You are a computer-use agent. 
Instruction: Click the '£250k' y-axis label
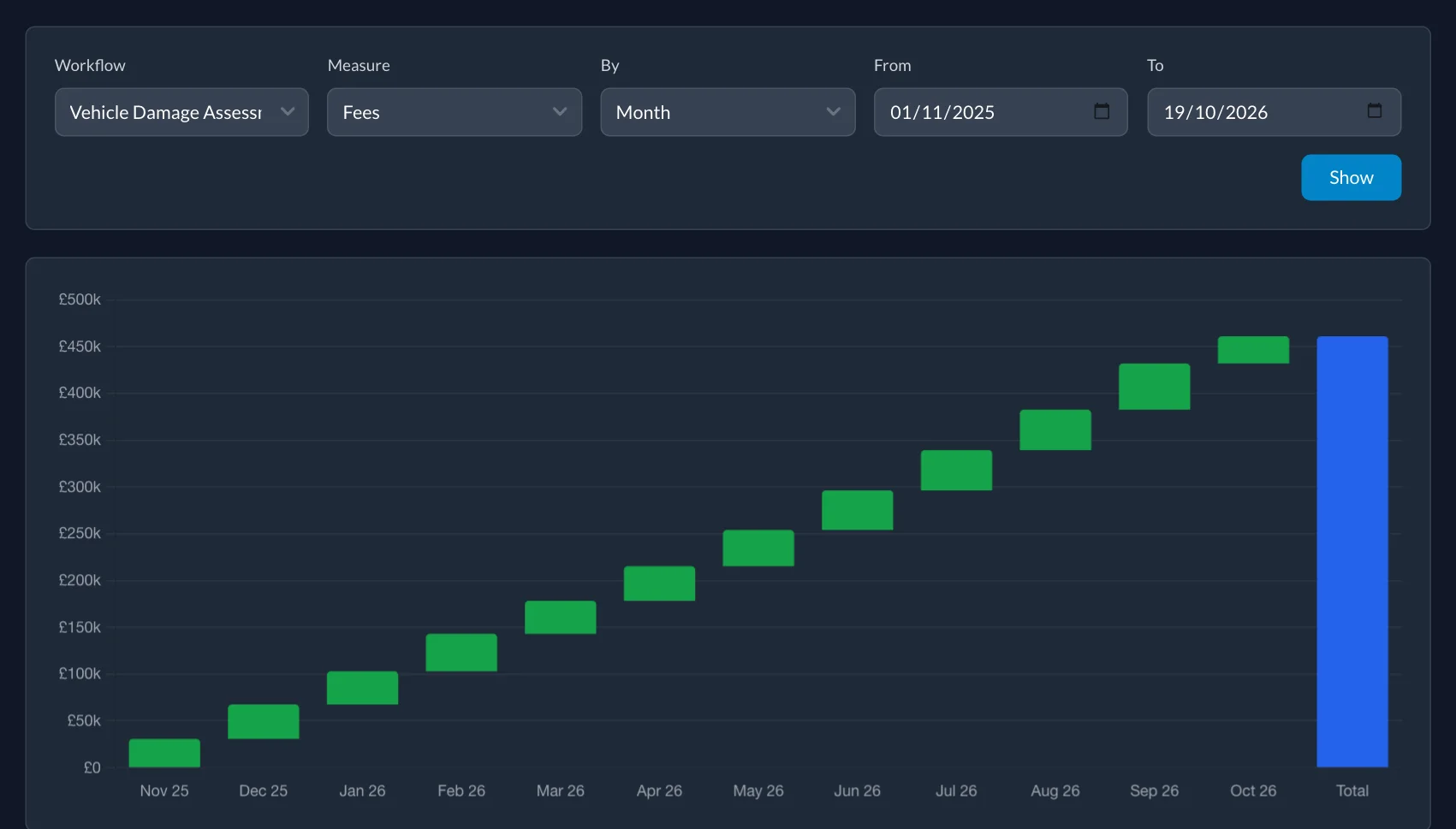[80, 533]
